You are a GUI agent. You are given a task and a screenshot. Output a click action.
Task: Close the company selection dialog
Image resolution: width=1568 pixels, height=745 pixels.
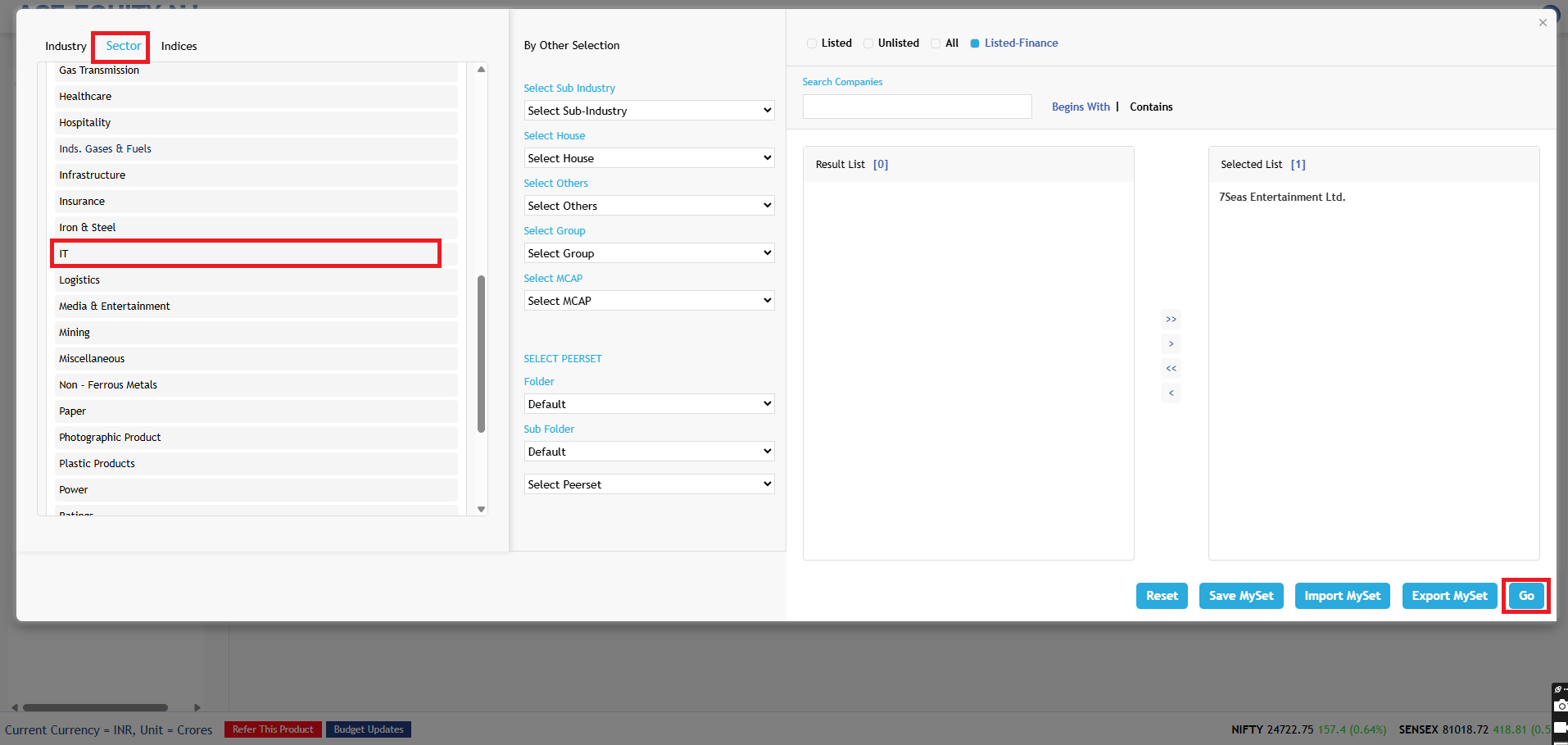pyautogui.click(x=1543, y=23)
